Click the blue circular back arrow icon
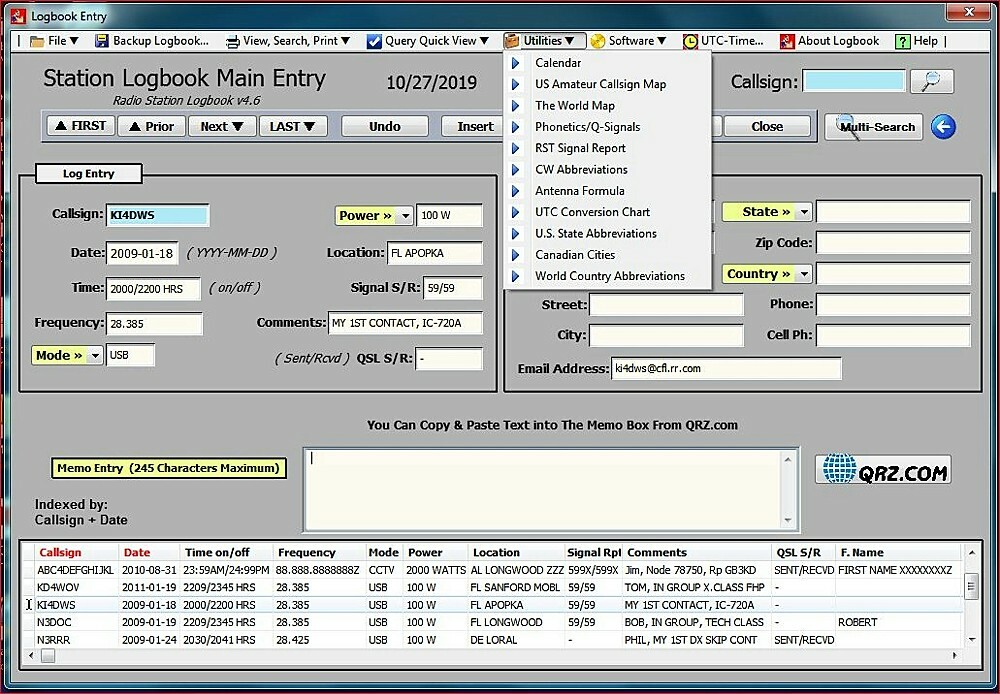This screenshot has height=694, width=1000. pyautogui.click(x=943, y=126)
